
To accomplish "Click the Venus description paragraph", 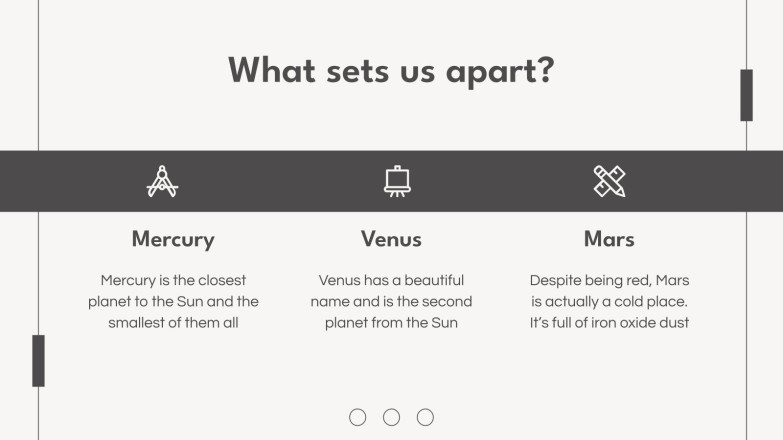I will pyautogui.click(x=391, y=301).
